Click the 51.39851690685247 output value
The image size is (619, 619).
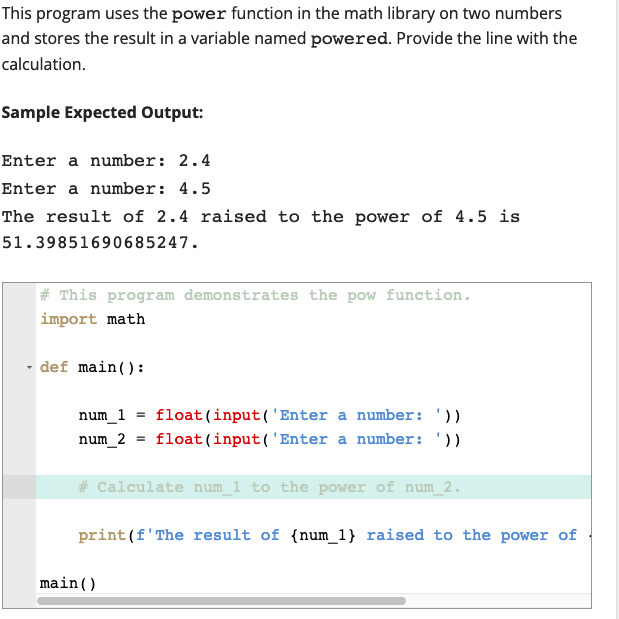pyautogui.click(x=100, y=242)
